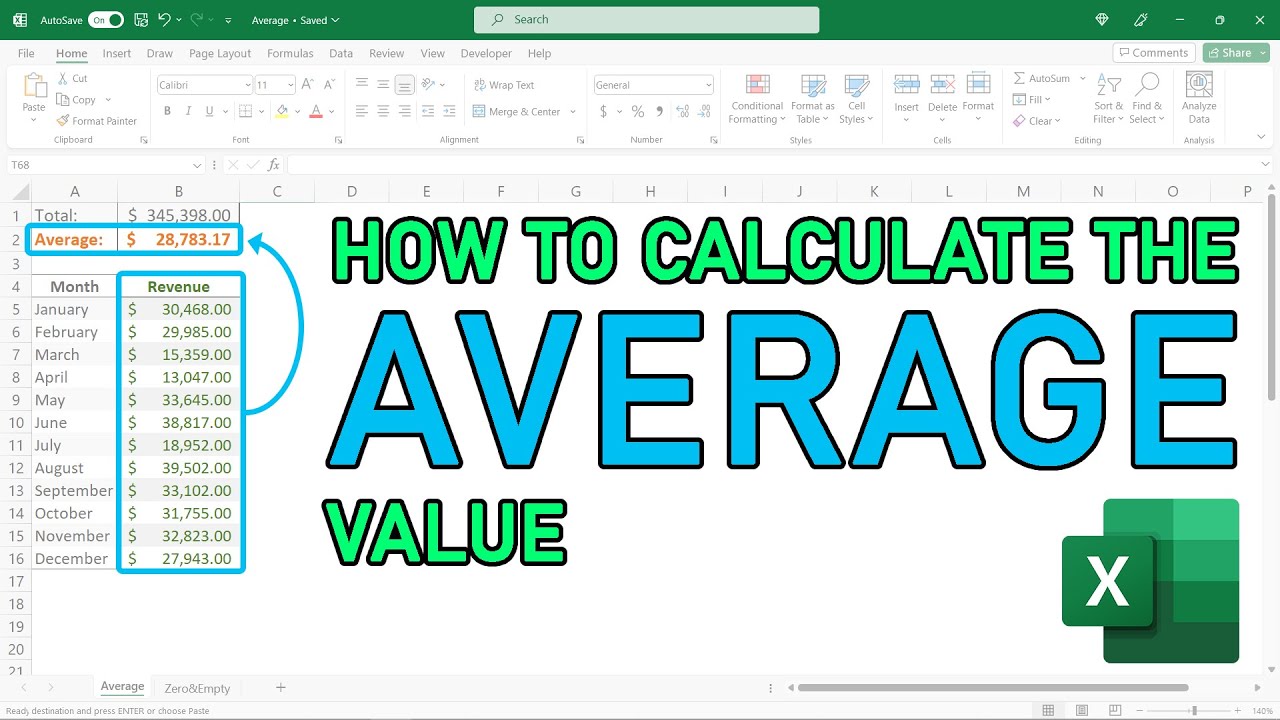Apply italic formatting

pyautogui.click(x=186, y=112)
